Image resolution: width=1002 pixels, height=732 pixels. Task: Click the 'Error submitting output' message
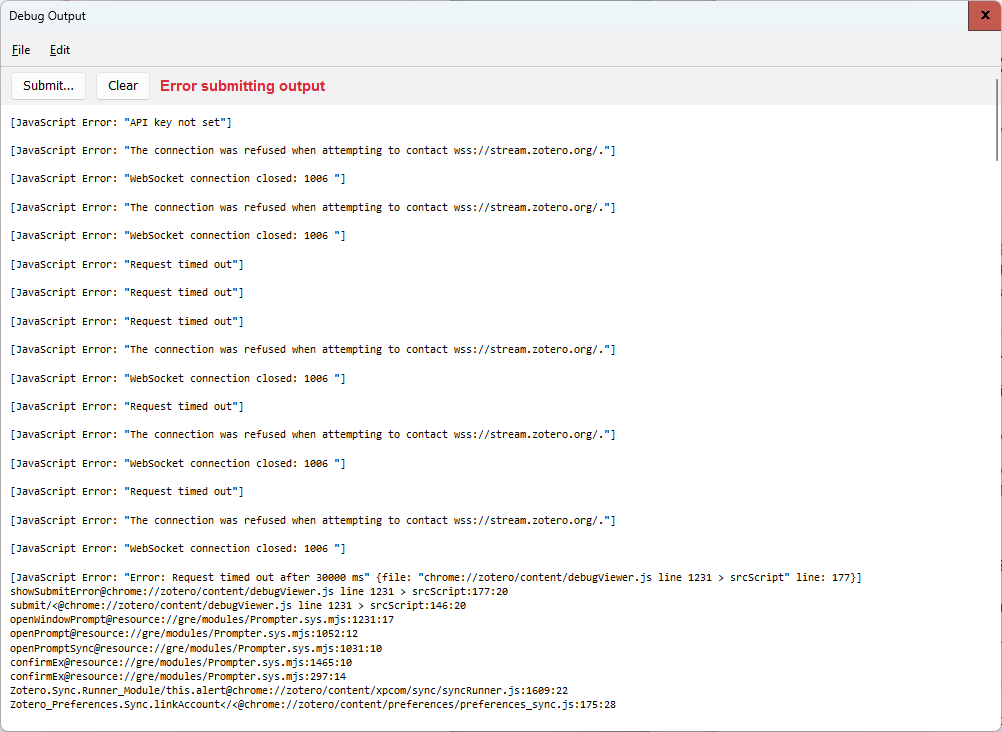(x=242, y=86)
